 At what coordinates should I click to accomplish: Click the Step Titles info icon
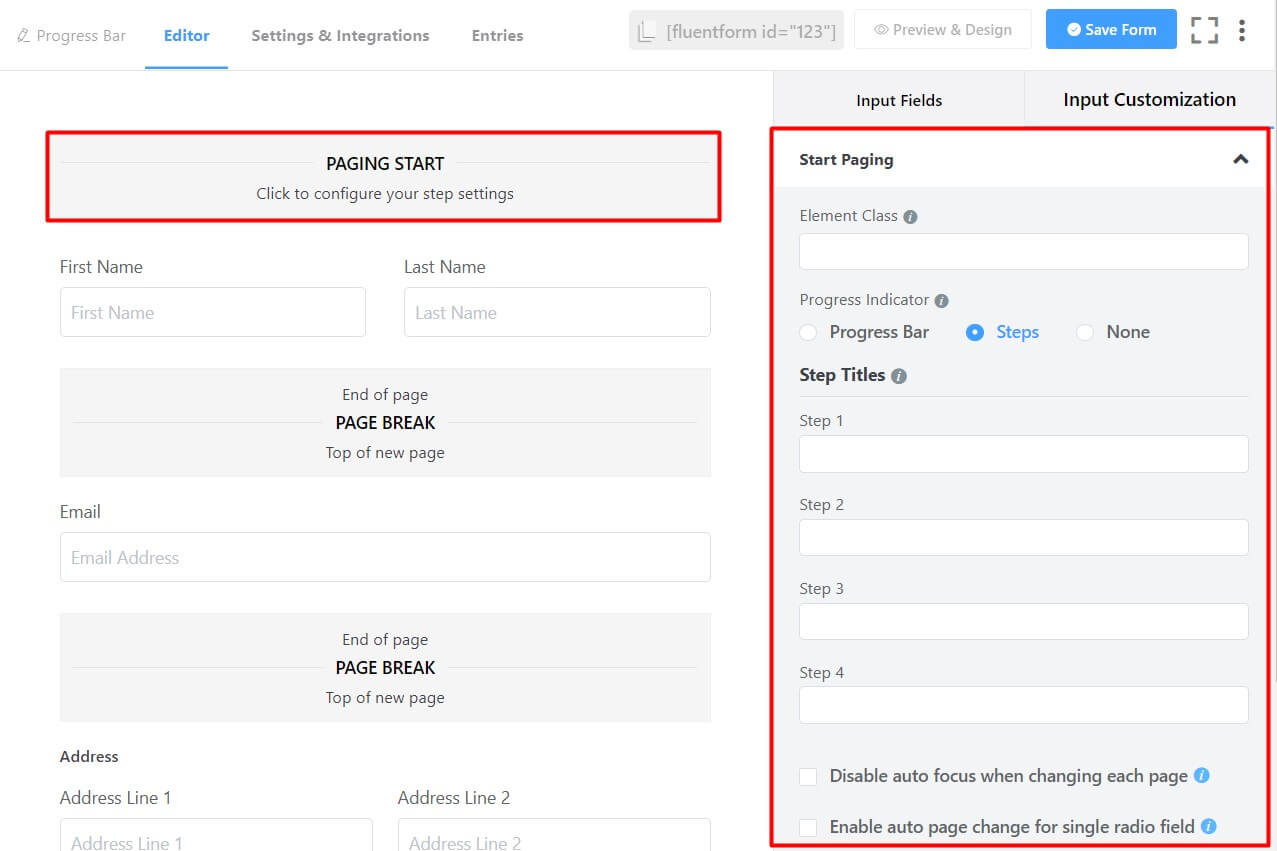tap(897, 375)
